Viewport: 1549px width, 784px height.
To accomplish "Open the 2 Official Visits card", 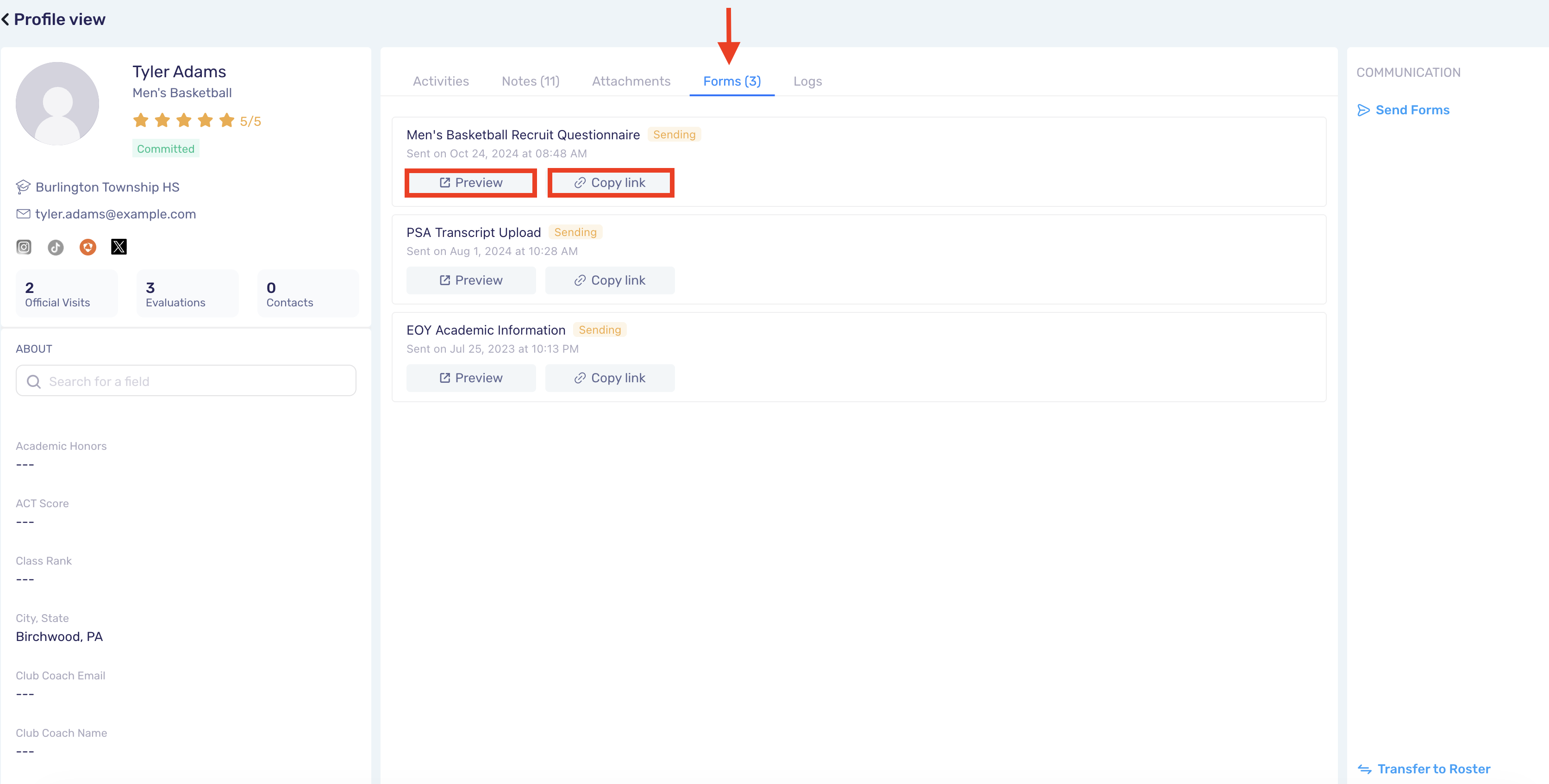I will pyautogui.click(x=67, y=293).
